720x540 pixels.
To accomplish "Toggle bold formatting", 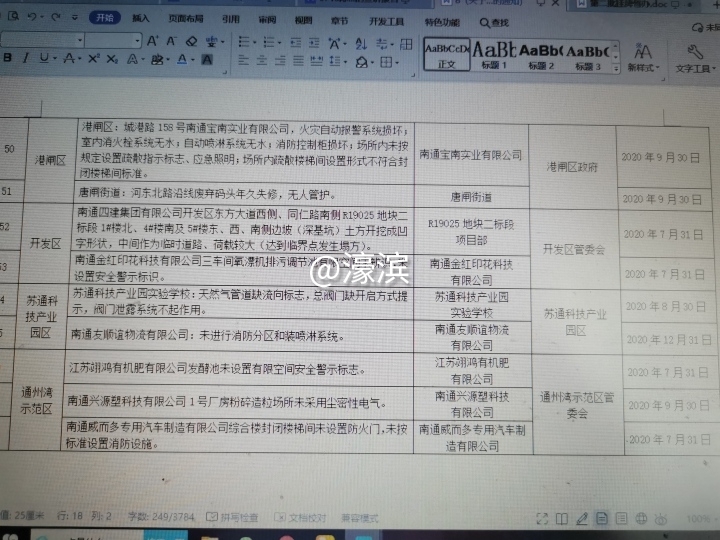I will (8, 59).
